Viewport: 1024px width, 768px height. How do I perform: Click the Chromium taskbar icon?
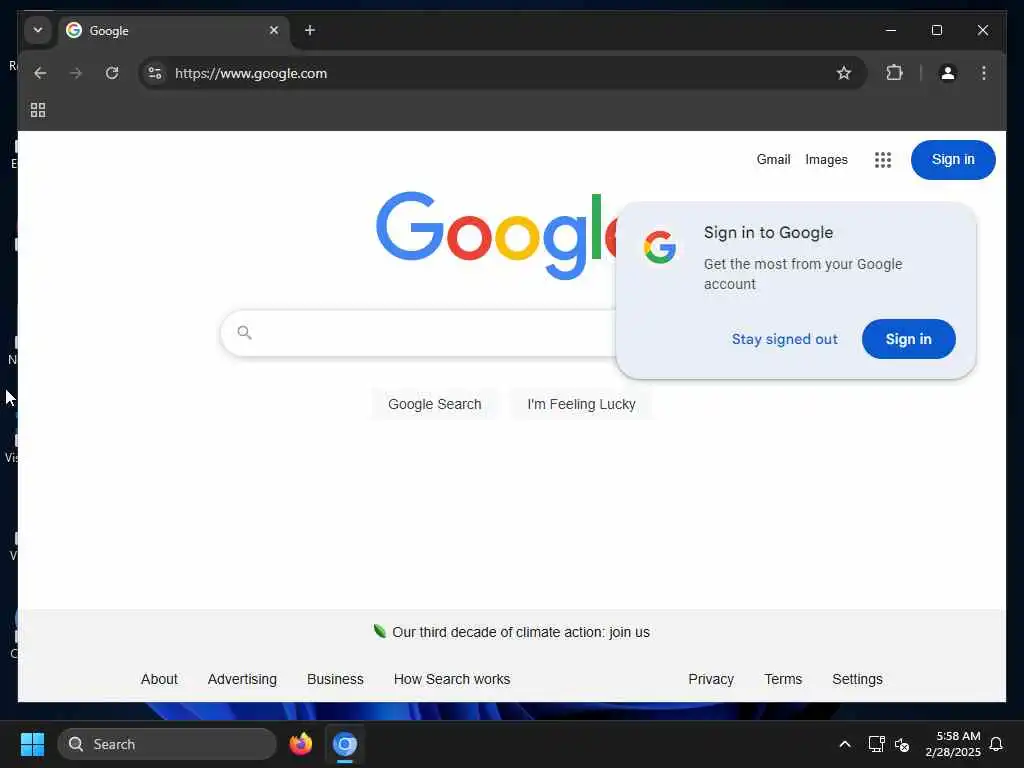point(345,744)
